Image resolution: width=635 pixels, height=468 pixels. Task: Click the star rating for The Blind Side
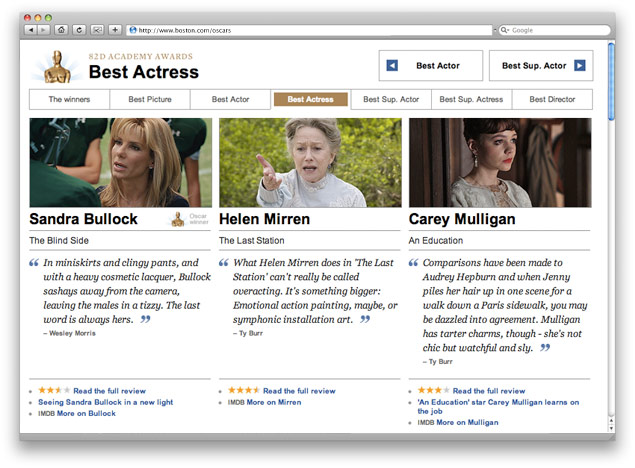[x=54, y=390]
